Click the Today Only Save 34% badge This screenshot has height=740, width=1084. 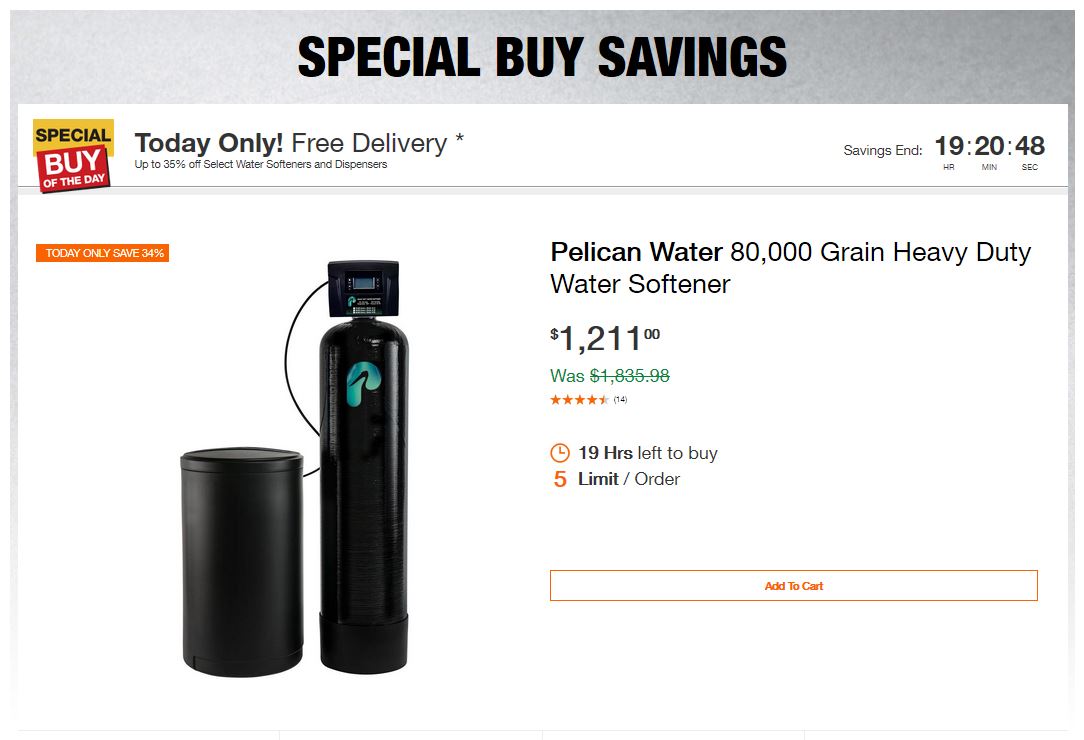[x=102, y=253]
